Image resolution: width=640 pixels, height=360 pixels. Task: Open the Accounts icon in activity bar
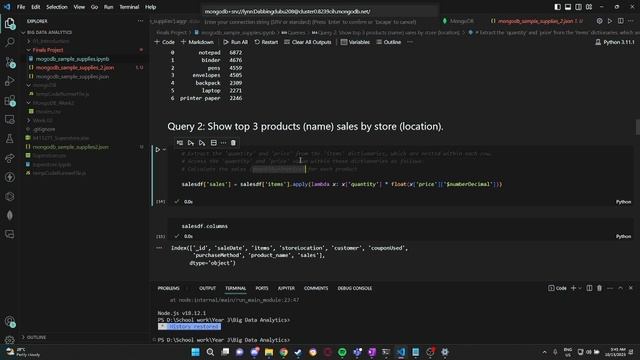9,322
